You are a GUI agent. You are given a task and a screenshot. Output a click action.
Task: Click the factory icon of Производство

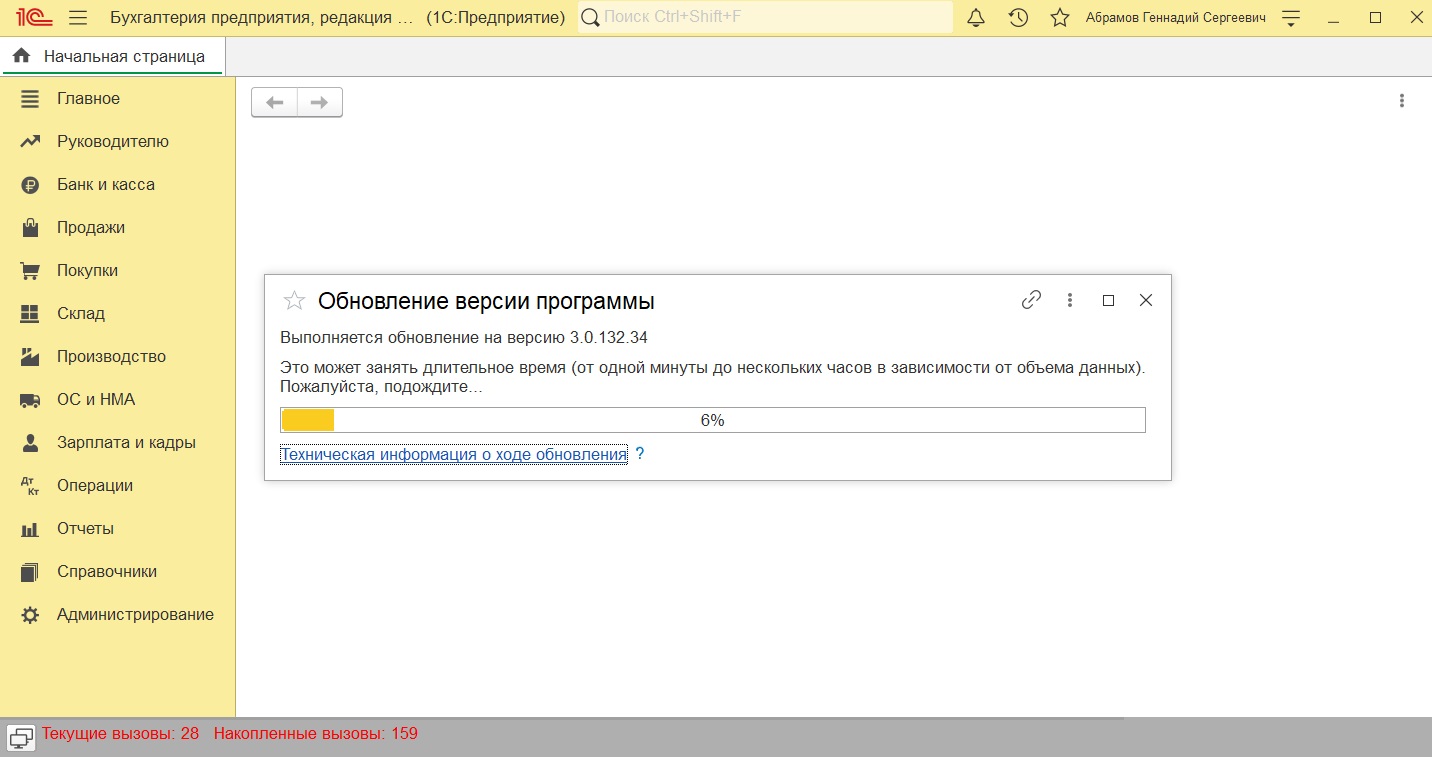point(30,357)
